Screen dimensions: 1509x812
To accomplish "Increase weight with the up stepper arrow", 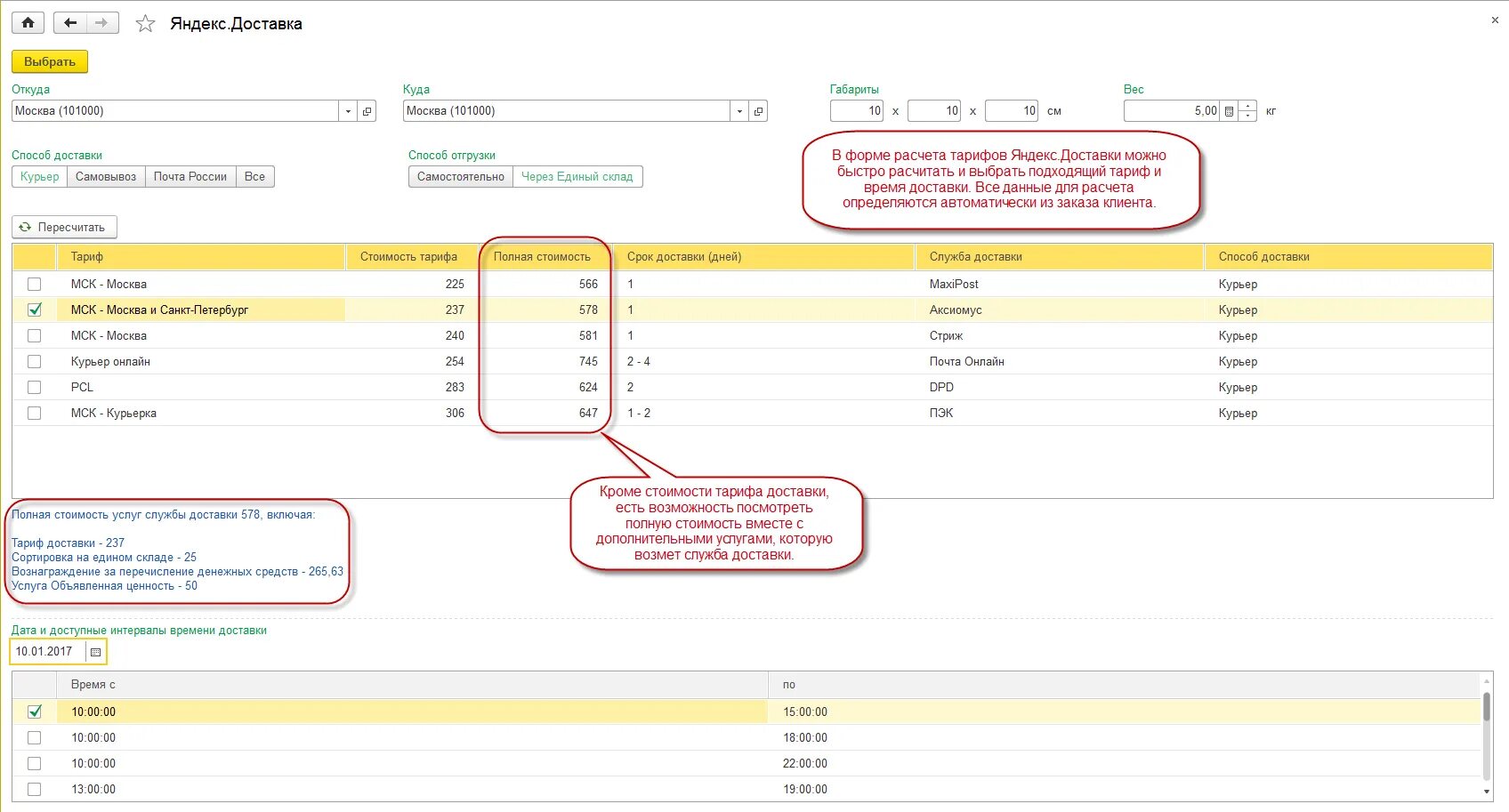I will tap(1247, 106).
